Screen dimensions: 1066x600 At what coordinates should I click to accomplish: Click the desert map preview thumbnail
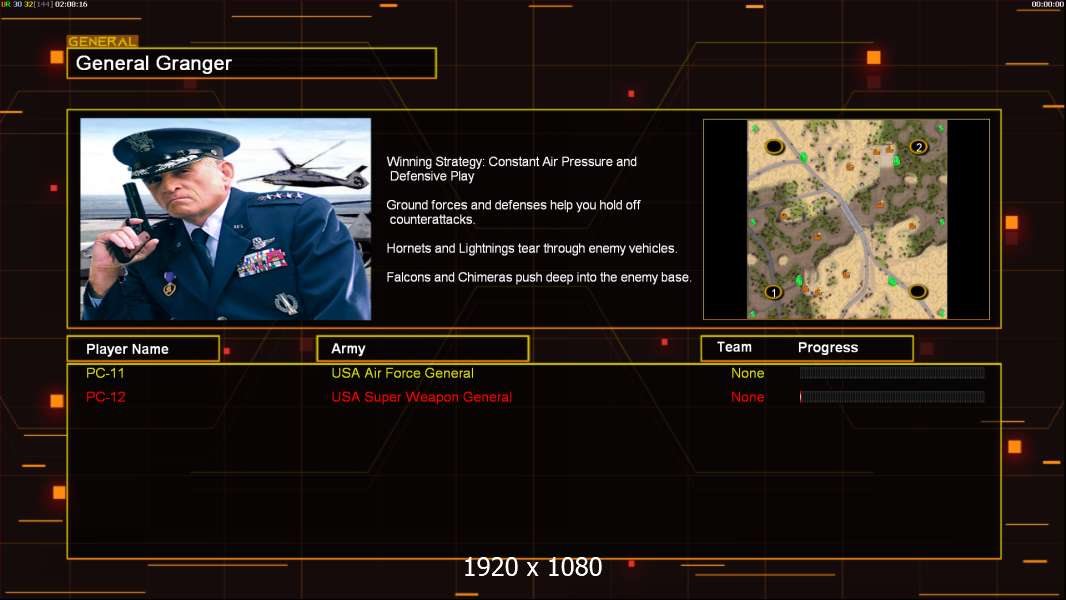coord(846,219)
